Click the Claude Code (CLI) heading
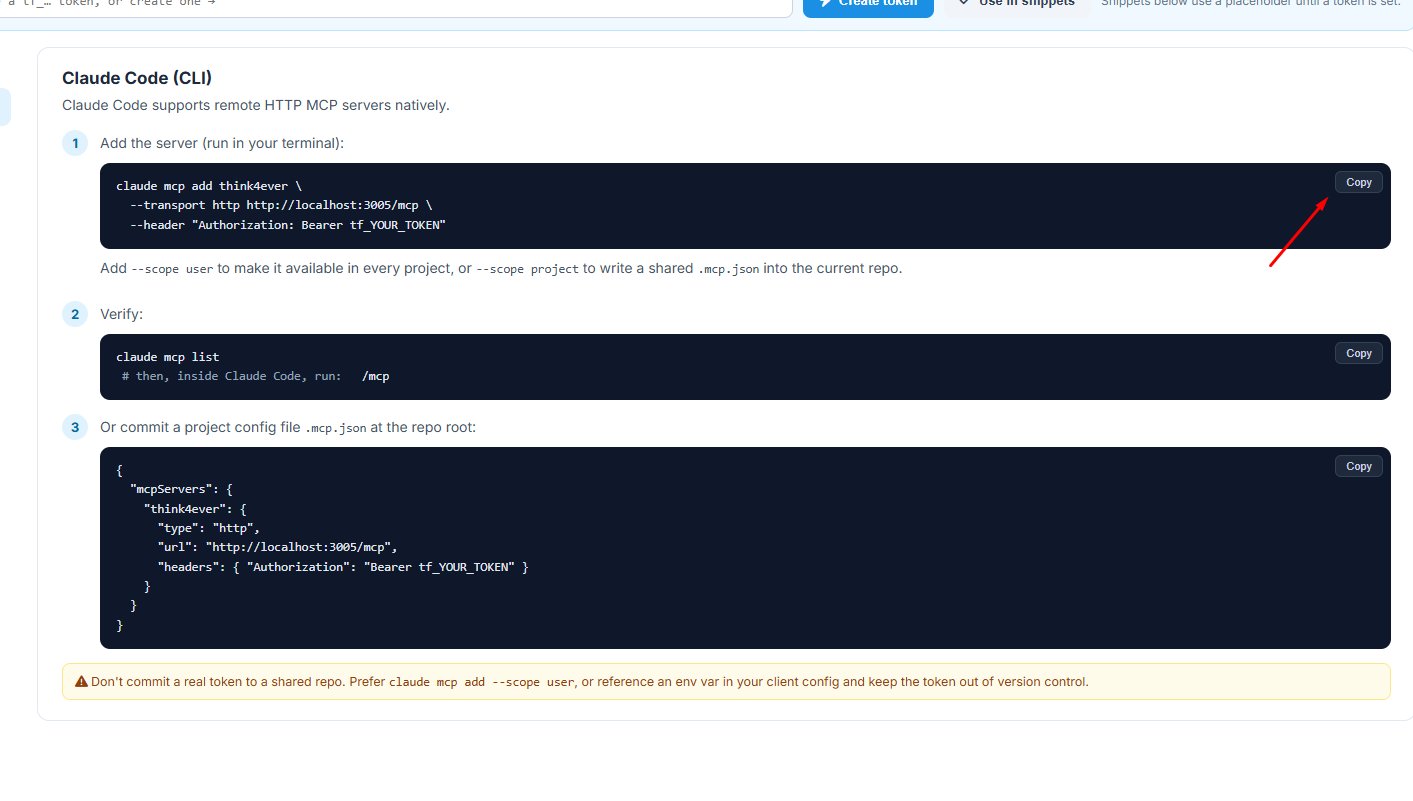Image resolution: width=1413 pixels, height=801 pixels. 137,78
